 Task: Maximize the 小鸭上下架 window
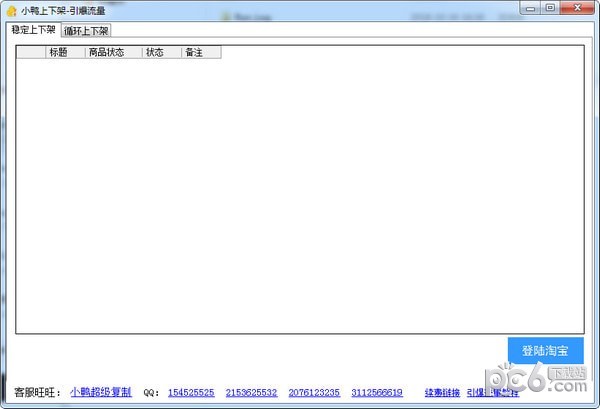pyautogui.click(x=551, y=8)
